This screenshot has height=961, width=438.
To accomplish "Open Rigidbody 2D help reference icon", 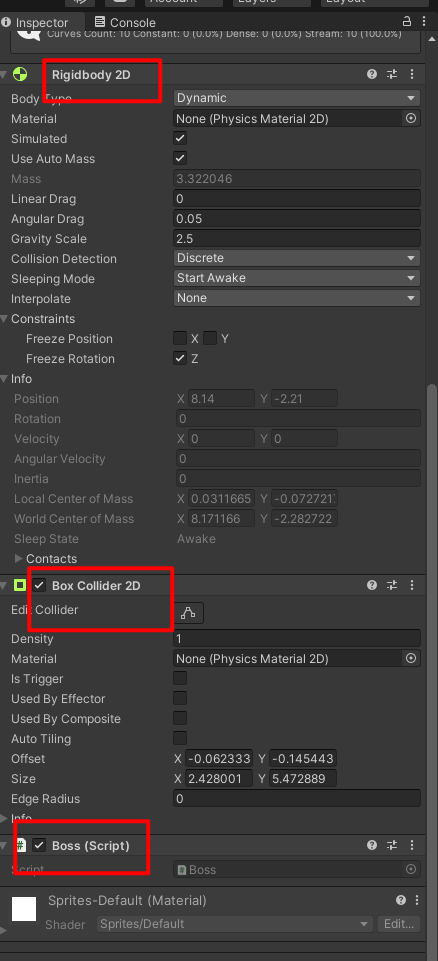I will [x=372, y=74].
